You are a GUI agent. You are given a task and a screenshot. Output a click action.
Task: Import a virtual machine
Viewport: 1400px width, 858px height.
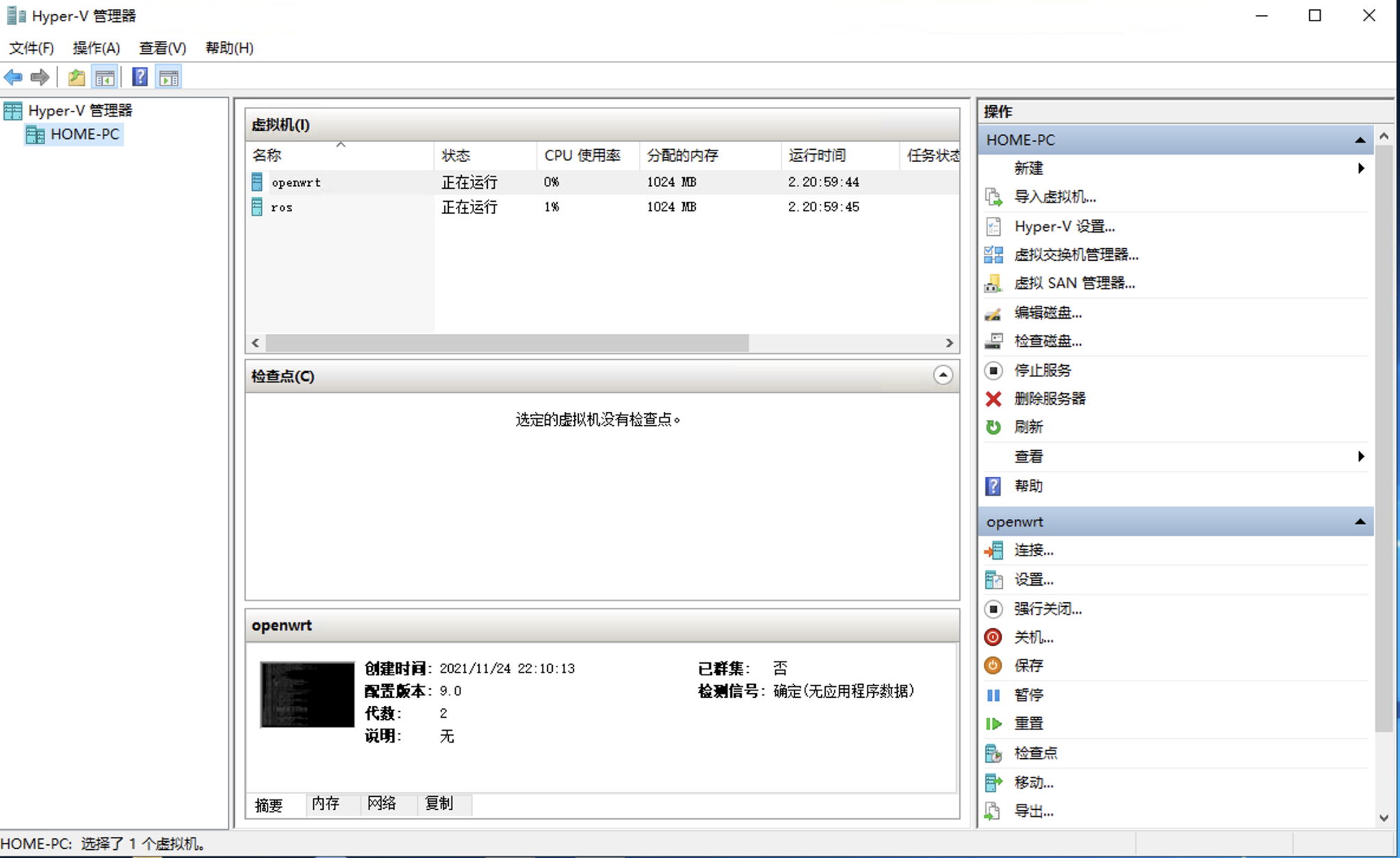tap(1054, 197)
